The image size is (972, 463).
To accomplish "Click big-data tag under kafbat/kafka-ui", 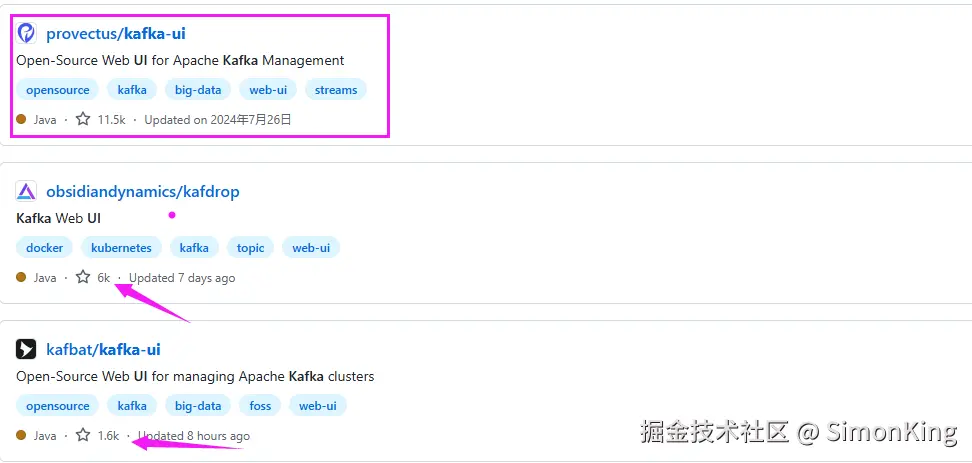I will pos(197,406).
